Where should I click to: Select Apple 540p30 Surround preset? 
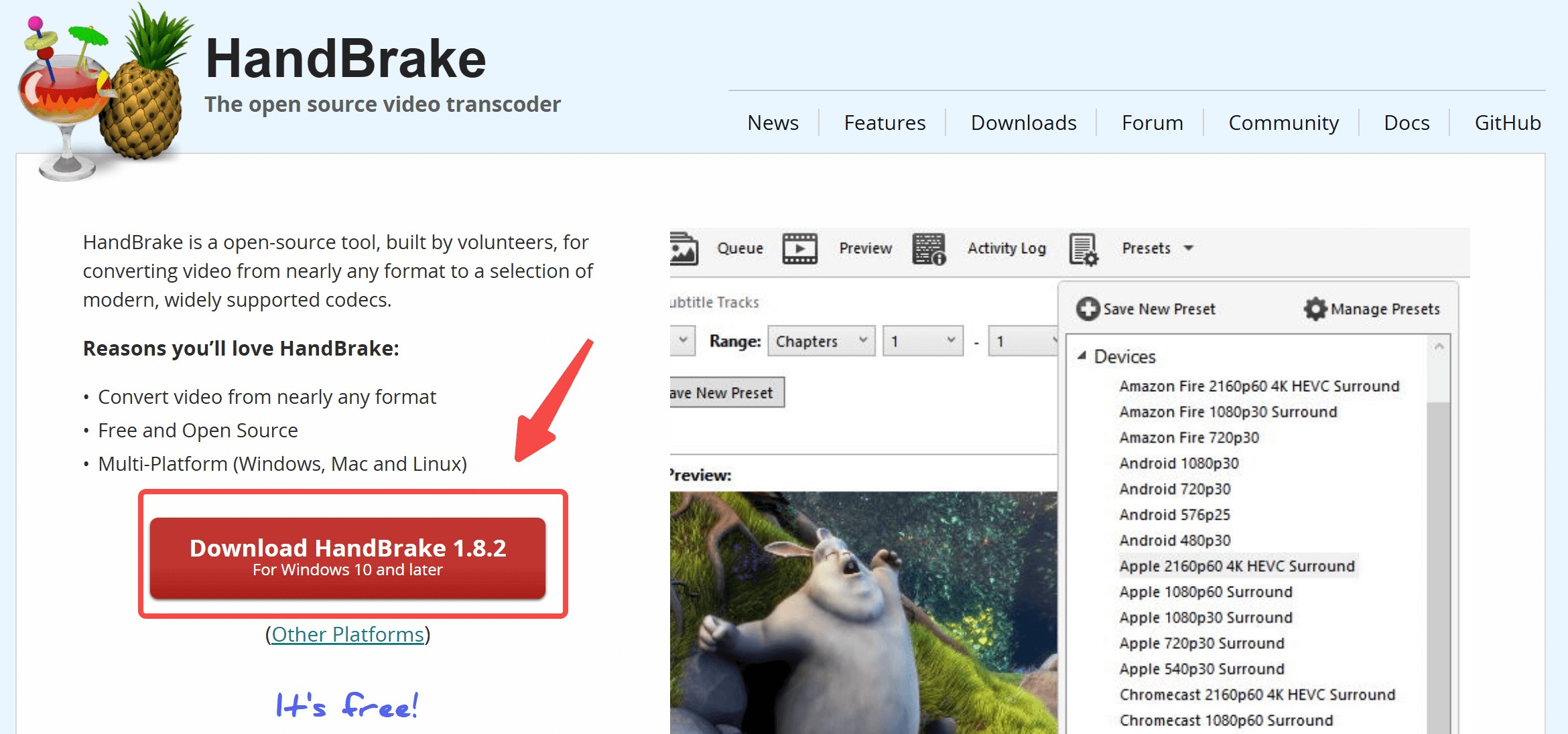[1201, 669]
